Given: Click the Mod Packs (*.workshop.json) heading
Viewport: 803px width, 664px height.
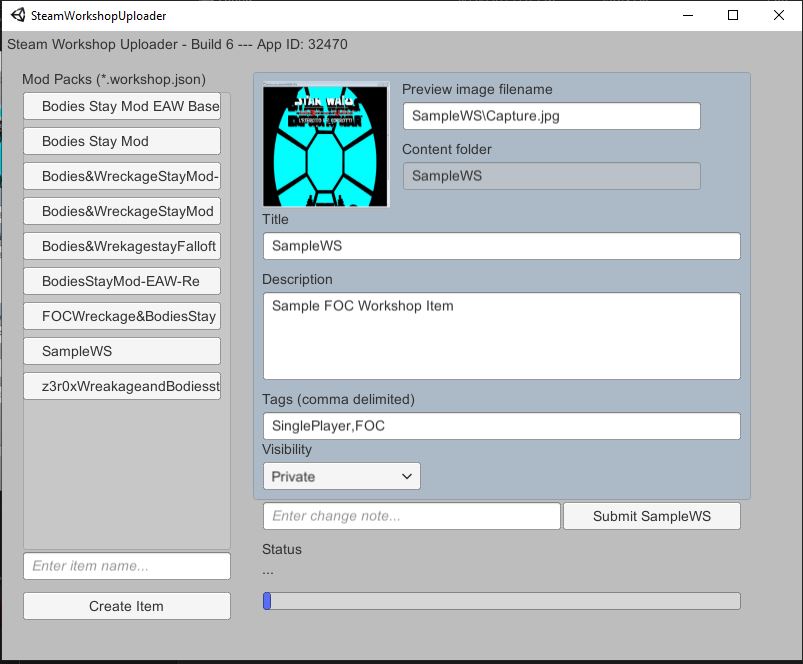Looking at the screenshot, I should [x=114, y=79].
